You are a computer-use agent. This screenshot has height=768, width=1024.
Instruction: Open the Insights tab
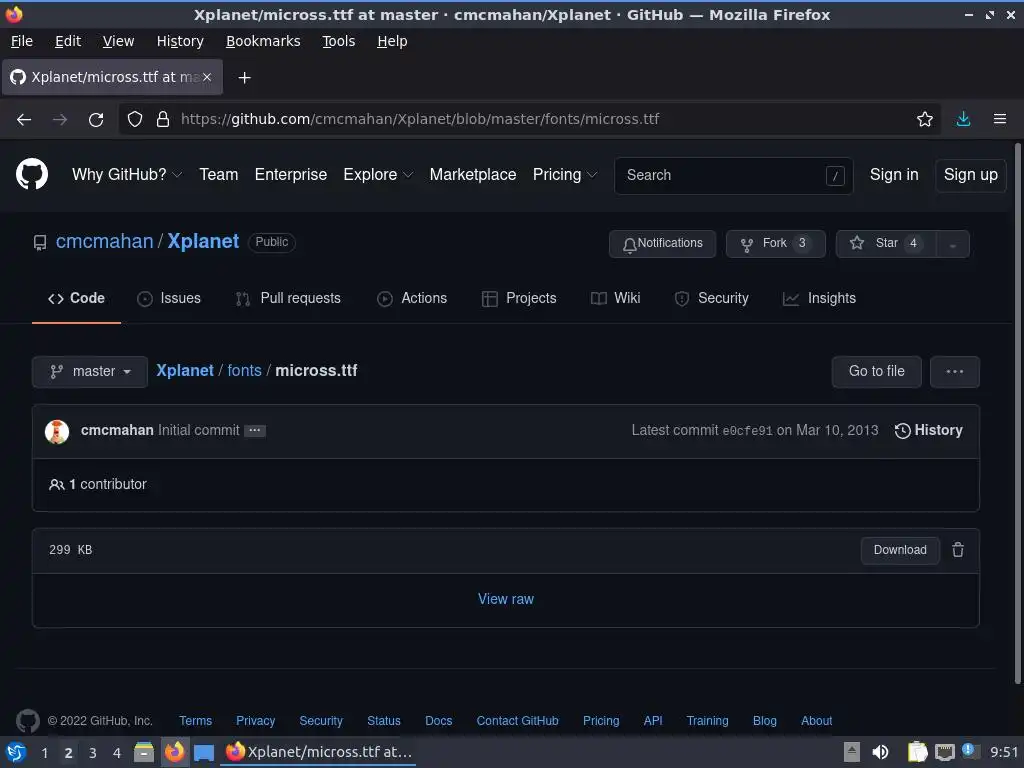coord(819,298)
